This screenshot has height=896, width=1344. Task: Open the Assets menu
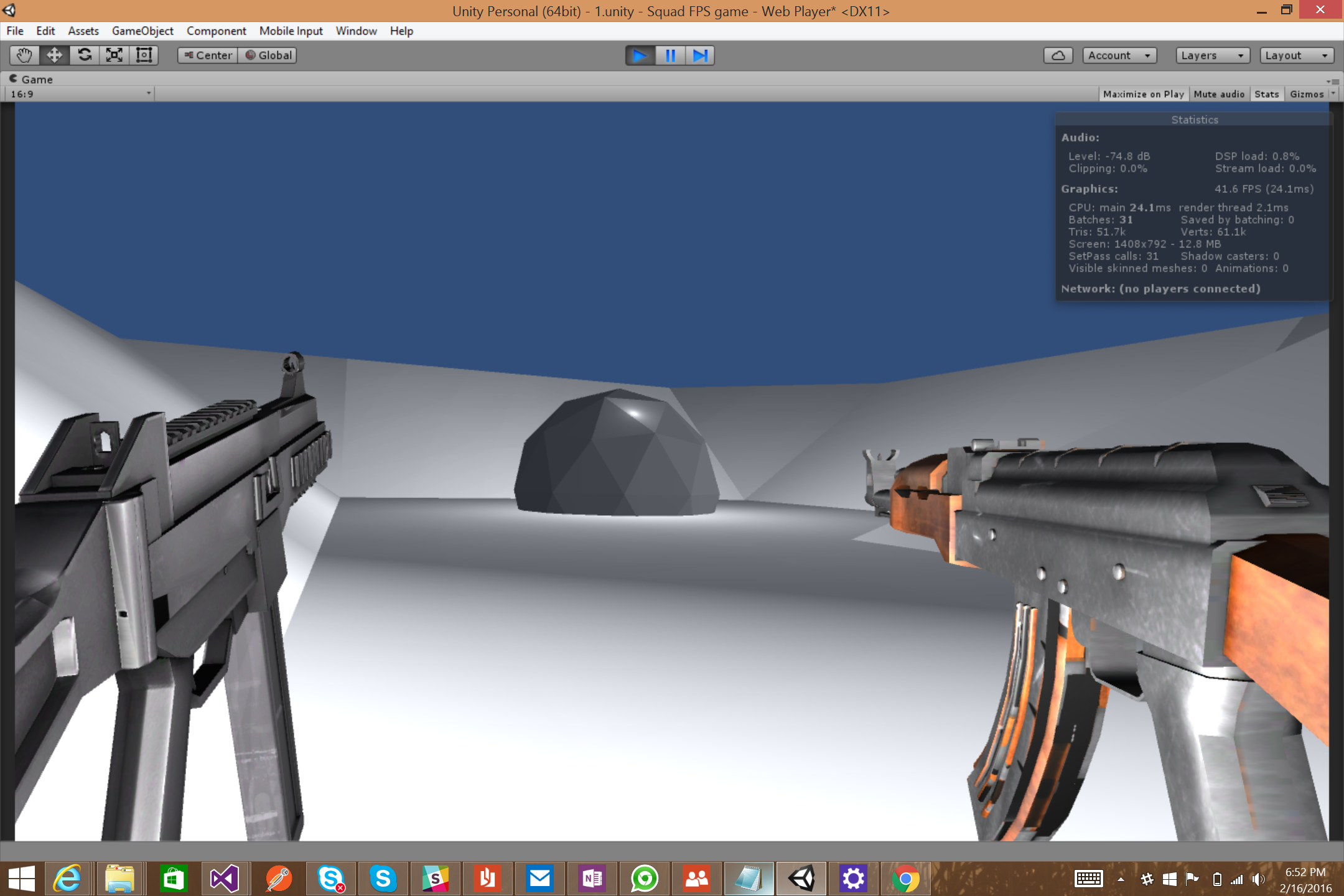coord(83,30)
